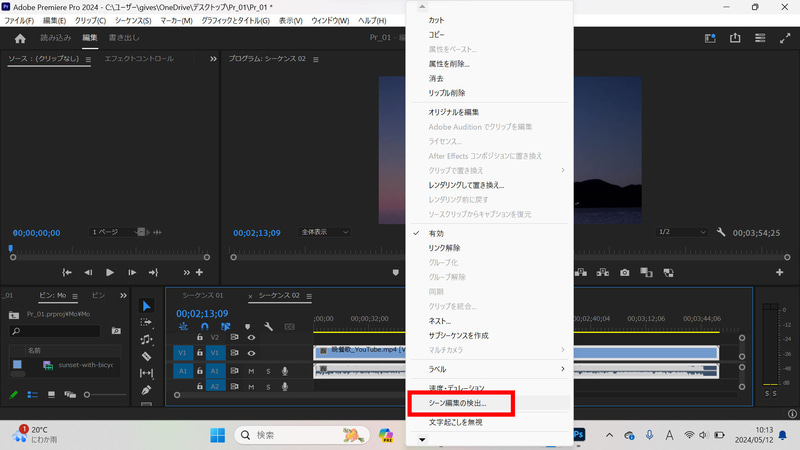Toggle proxies button in Program monitor
This screenshot has height=450, width=800.
[x=668, y=273]
